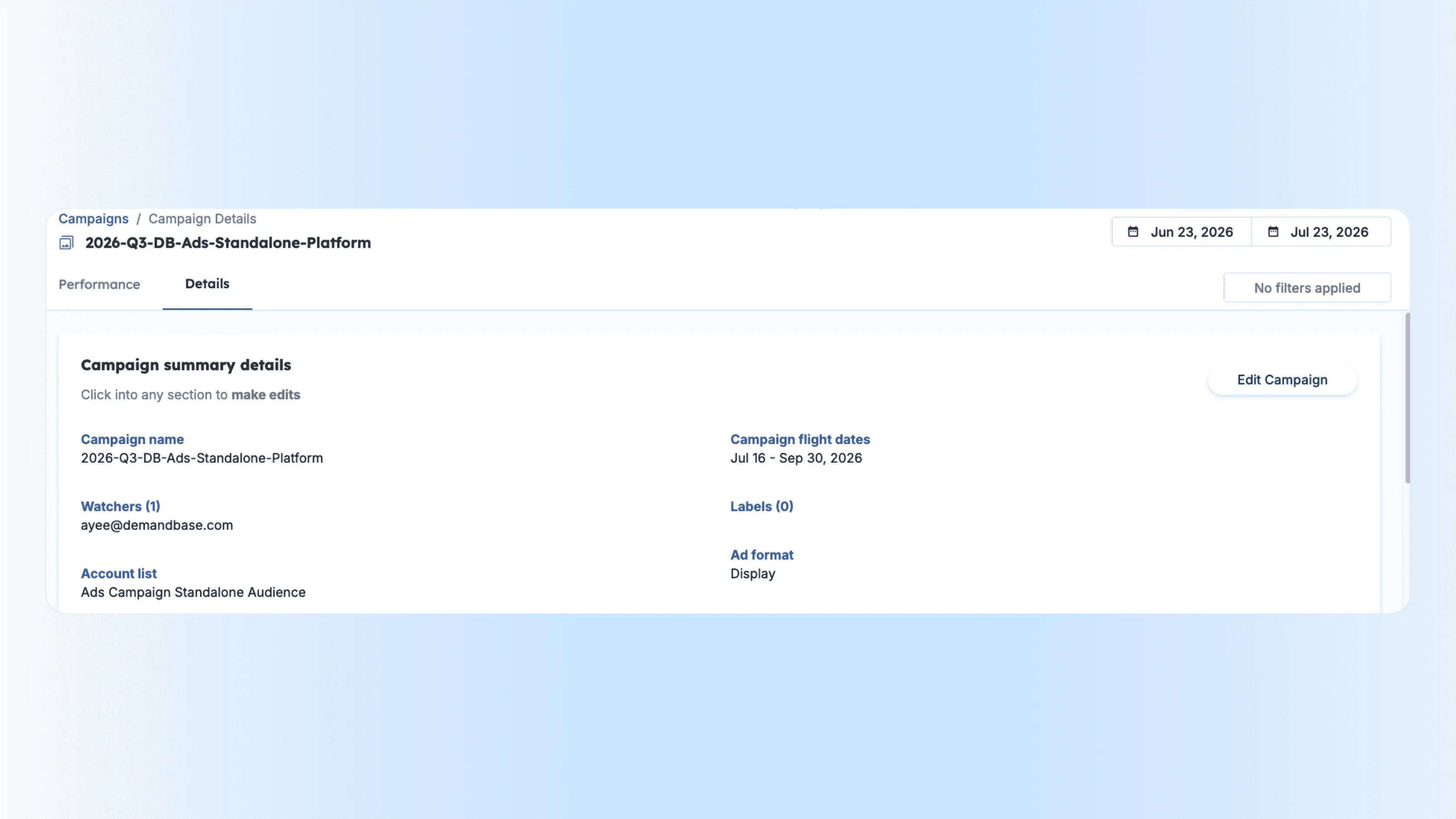This screenshot has height=819, width=1456.
Task: Open the start date picker Jun 23, 2026
Action: [x=1181, y=232]
